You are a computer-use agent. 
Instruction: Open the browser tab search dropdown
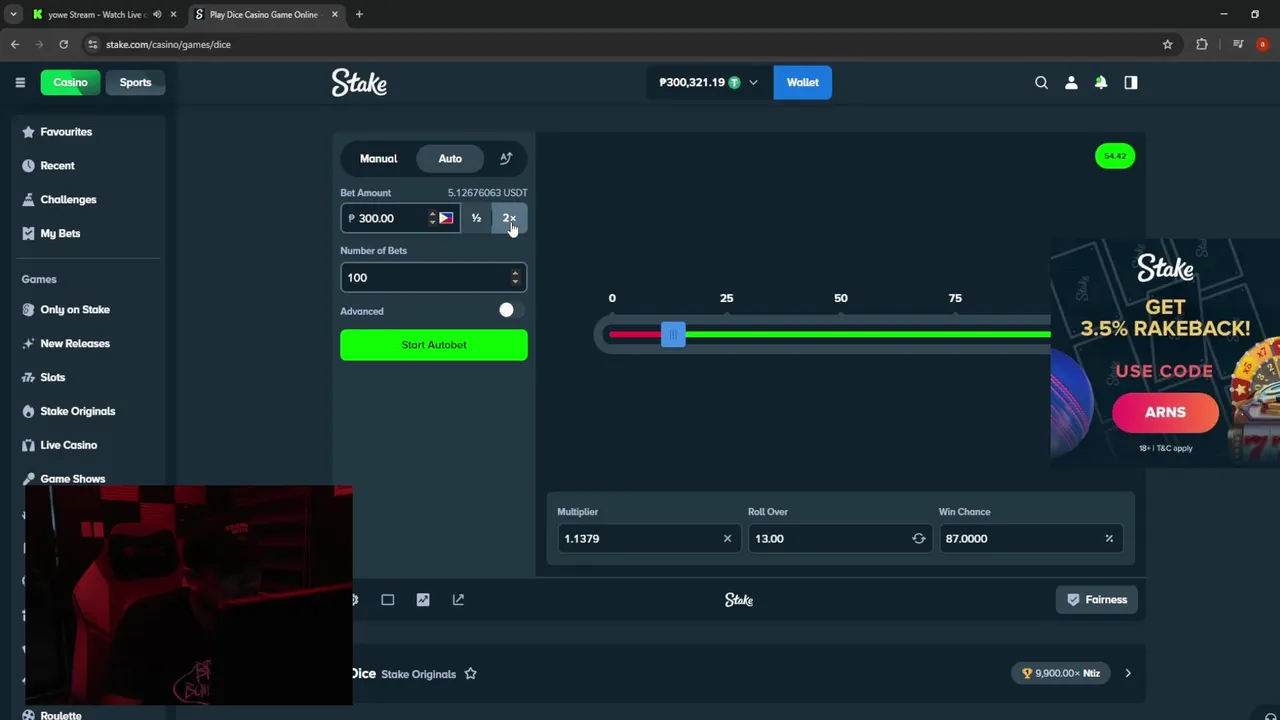(13, 14)
